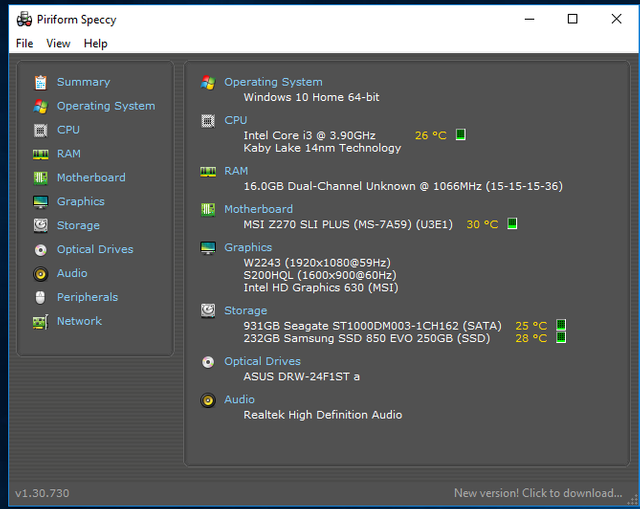Screen dimensions: 640x509
Task: Click the Audio heading link in summary
Action: pos(239,400)
